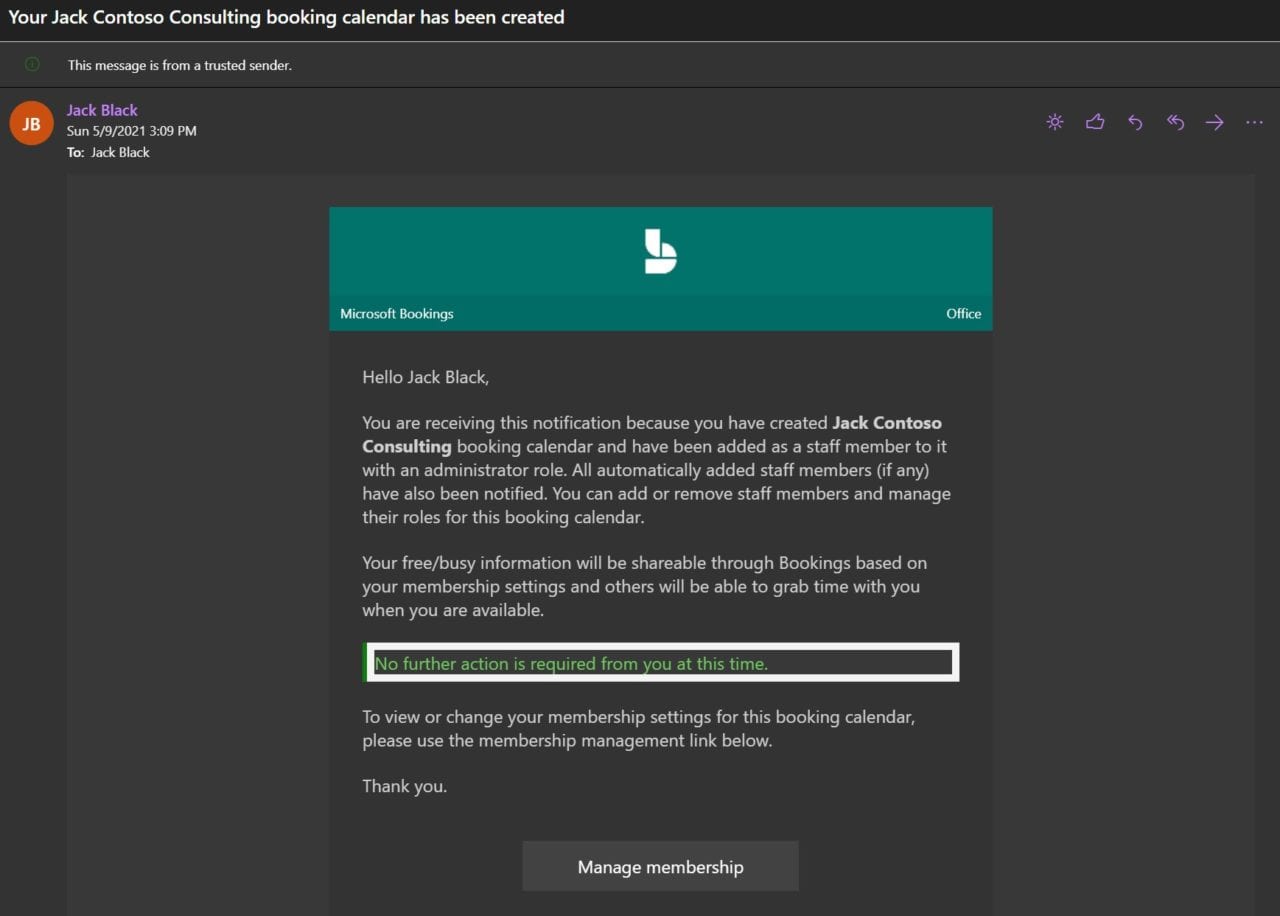Click the Reply all double-arrow icon
This screenshot has width=1280, height=916.
1175,122
